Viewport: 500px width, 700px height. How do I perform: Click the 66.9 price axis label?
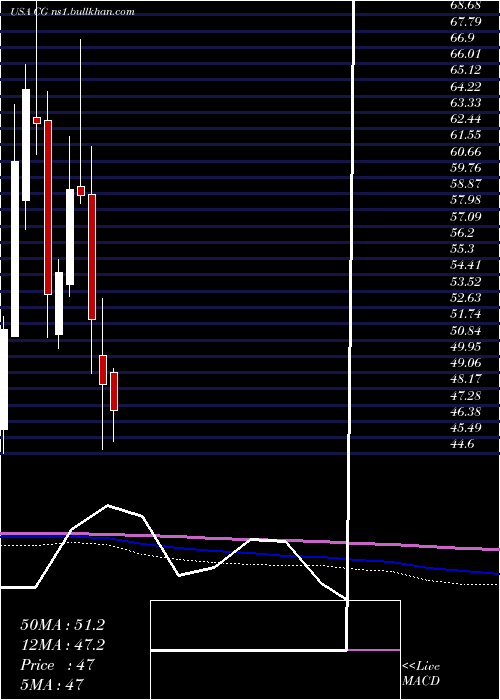coord(462,38)
